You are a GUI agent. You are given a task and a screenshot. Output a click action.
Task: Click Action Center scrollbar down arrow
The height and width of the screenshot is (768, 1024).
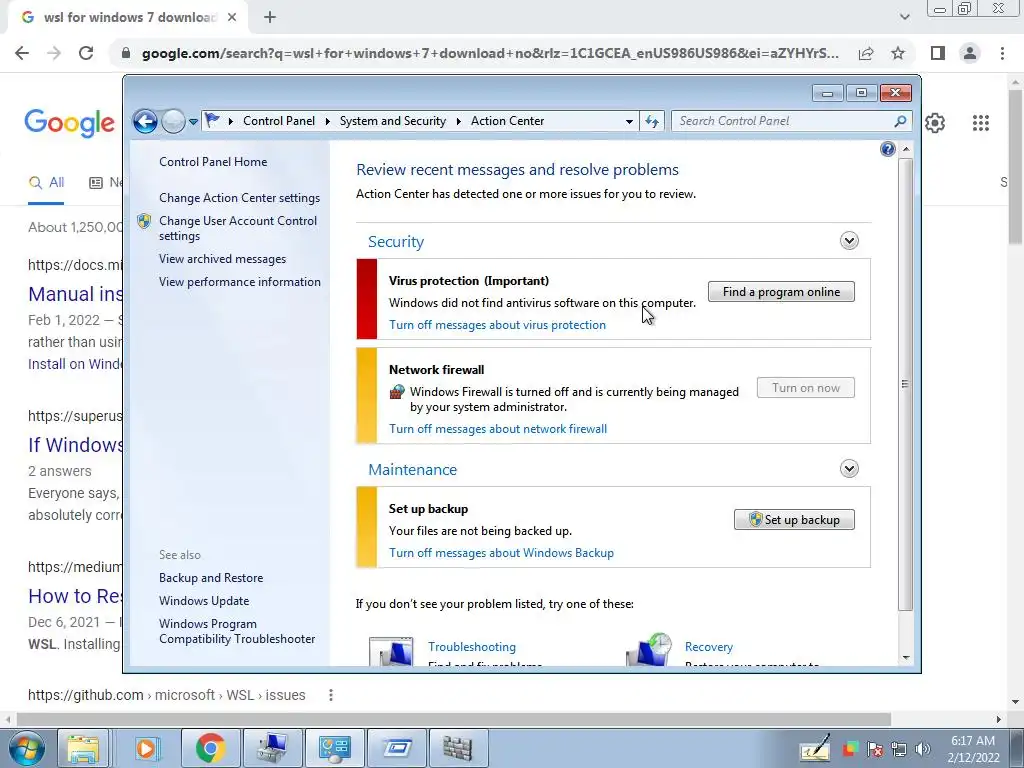click(x=905, y=658)
